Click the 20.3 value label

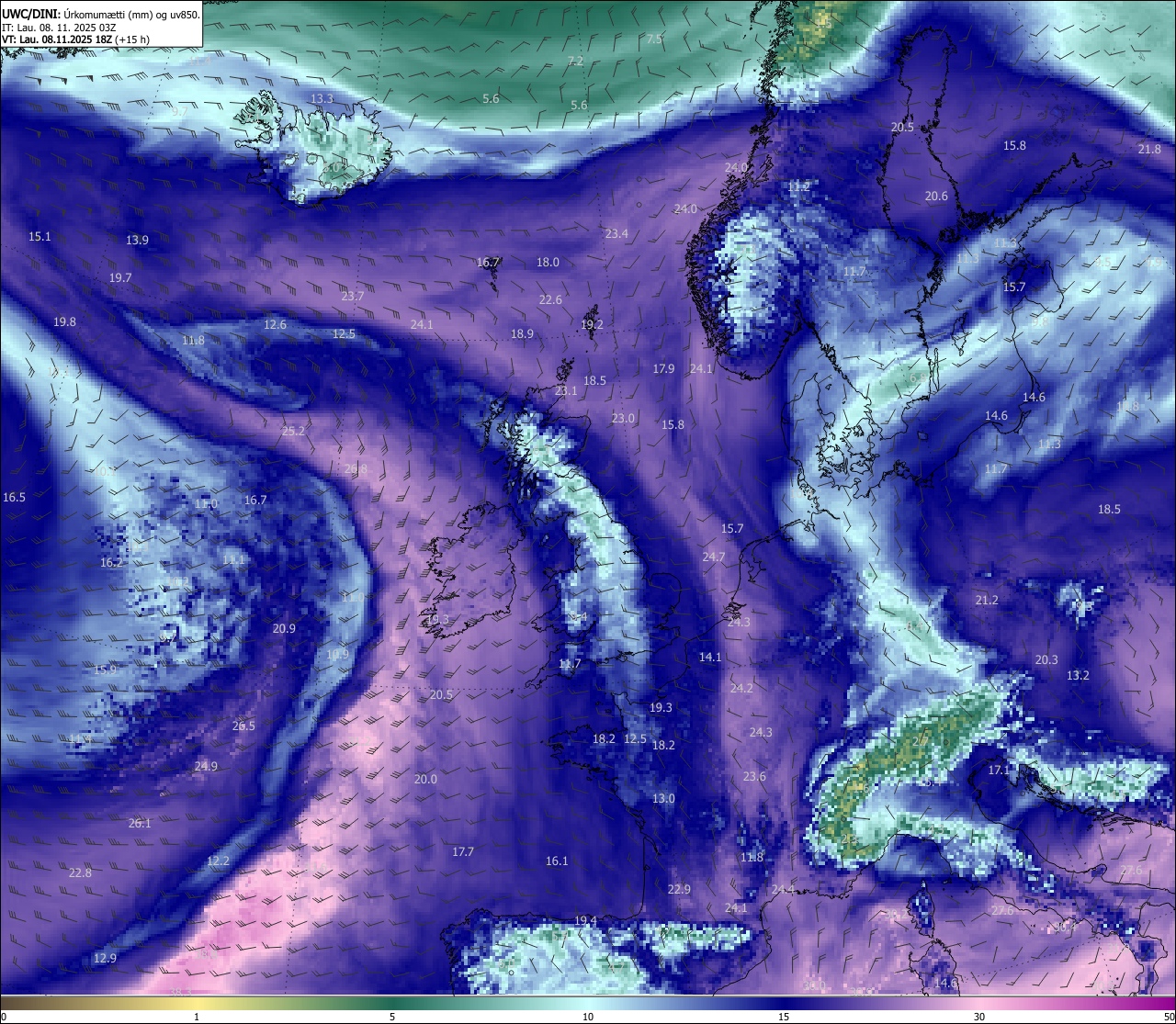tap(1046, 659)
